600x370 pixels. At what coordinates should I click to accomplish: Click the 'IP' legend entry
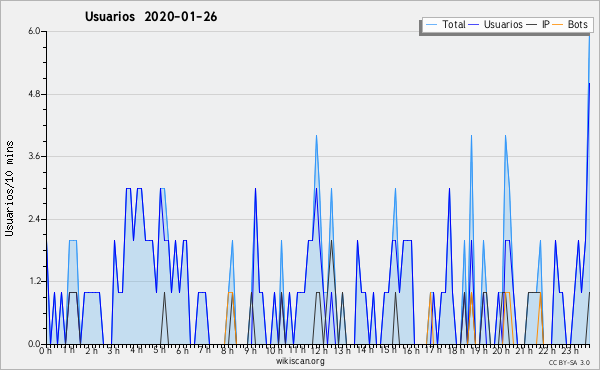click(x=545, y=24)
